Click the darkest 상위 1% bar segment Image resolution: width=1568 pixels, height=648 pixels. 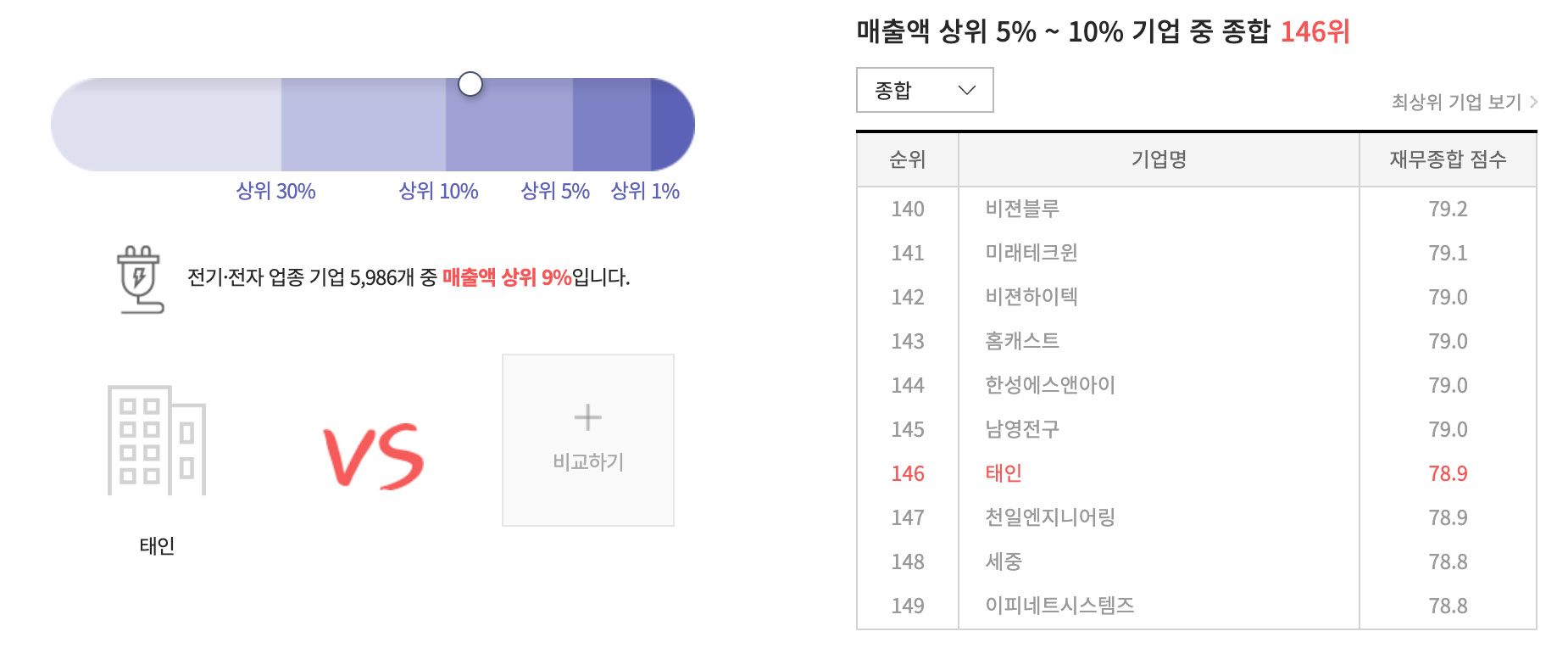click(x=672, y=125)
